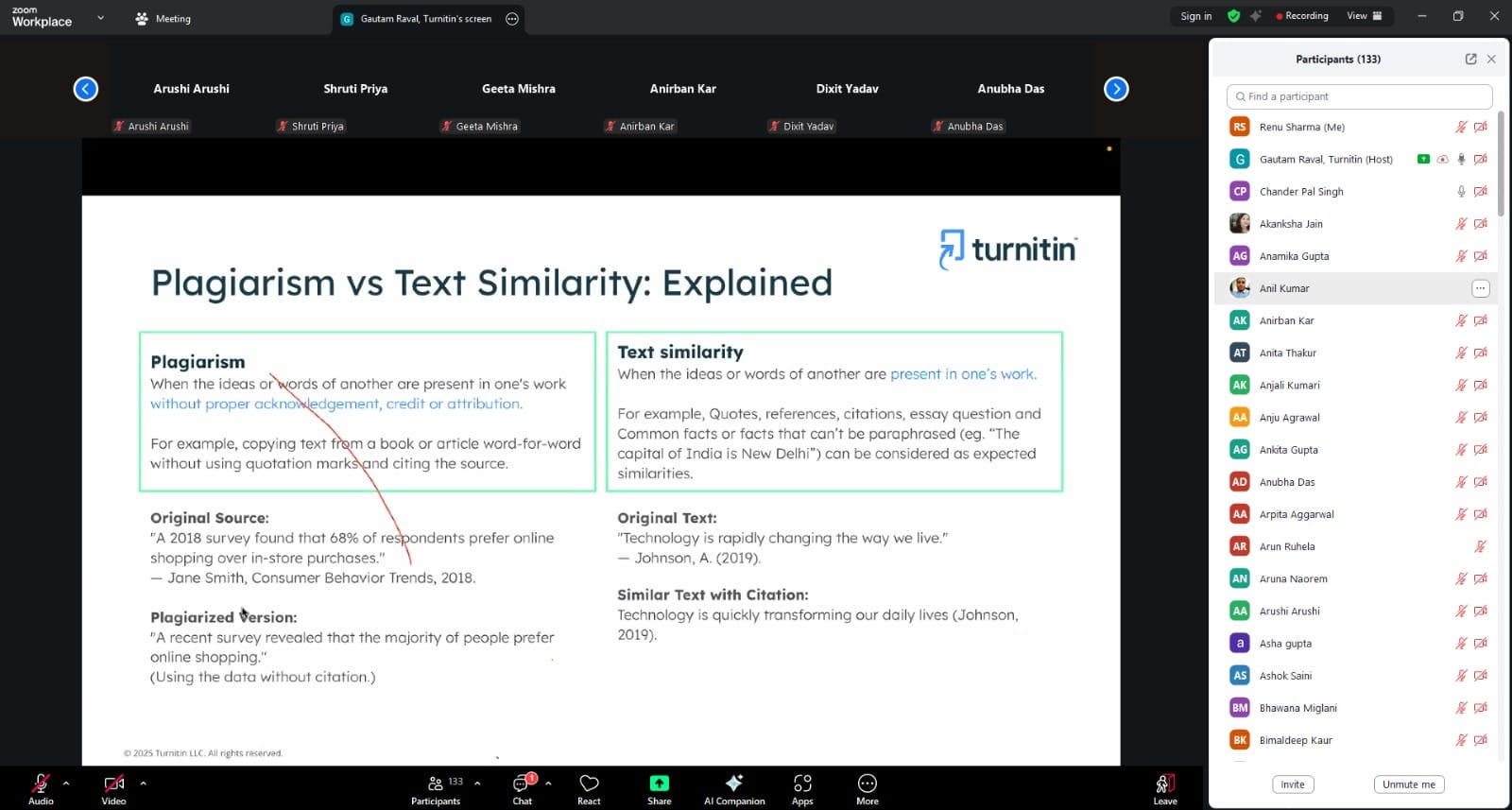Open the React emoji menu
The image size is (1512, 810).
(589, 784)
